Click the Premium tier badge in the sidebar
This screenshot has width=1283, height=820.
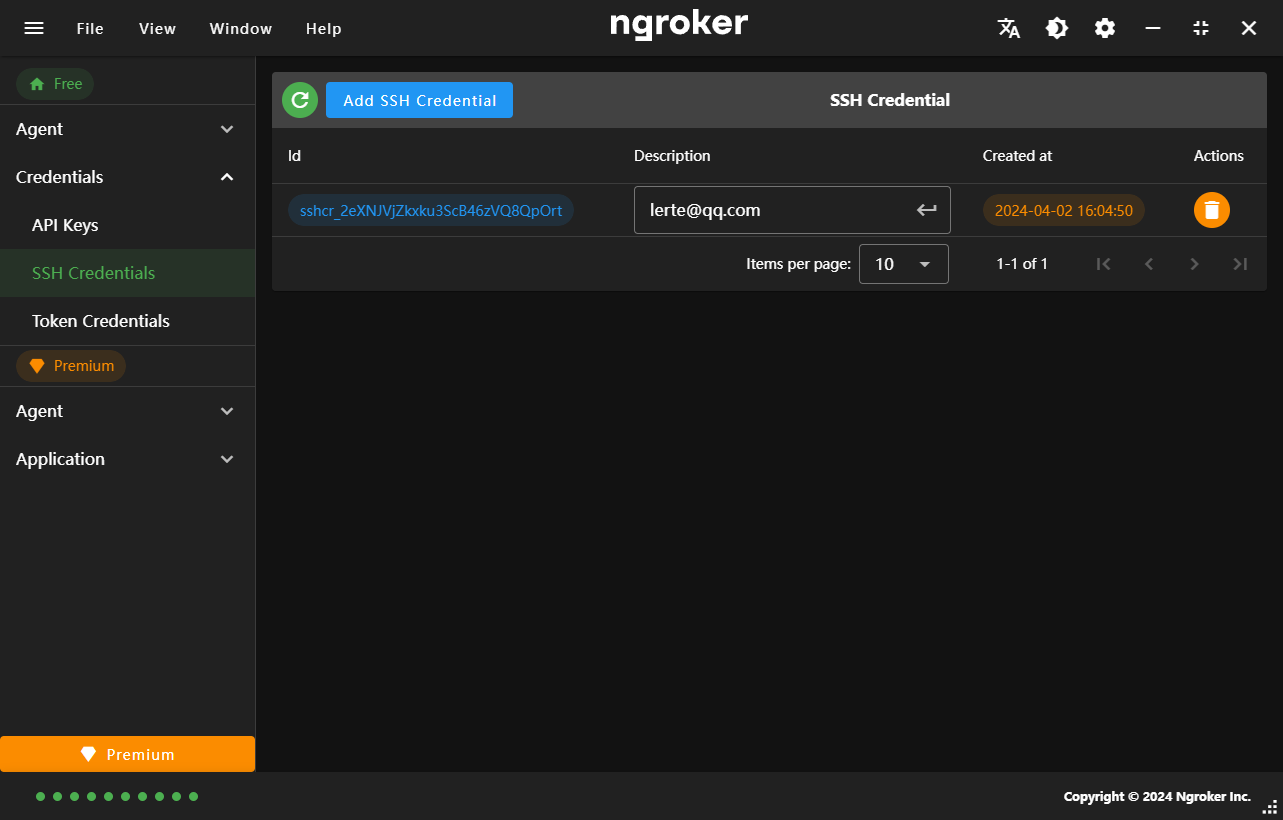coord(71,366)
